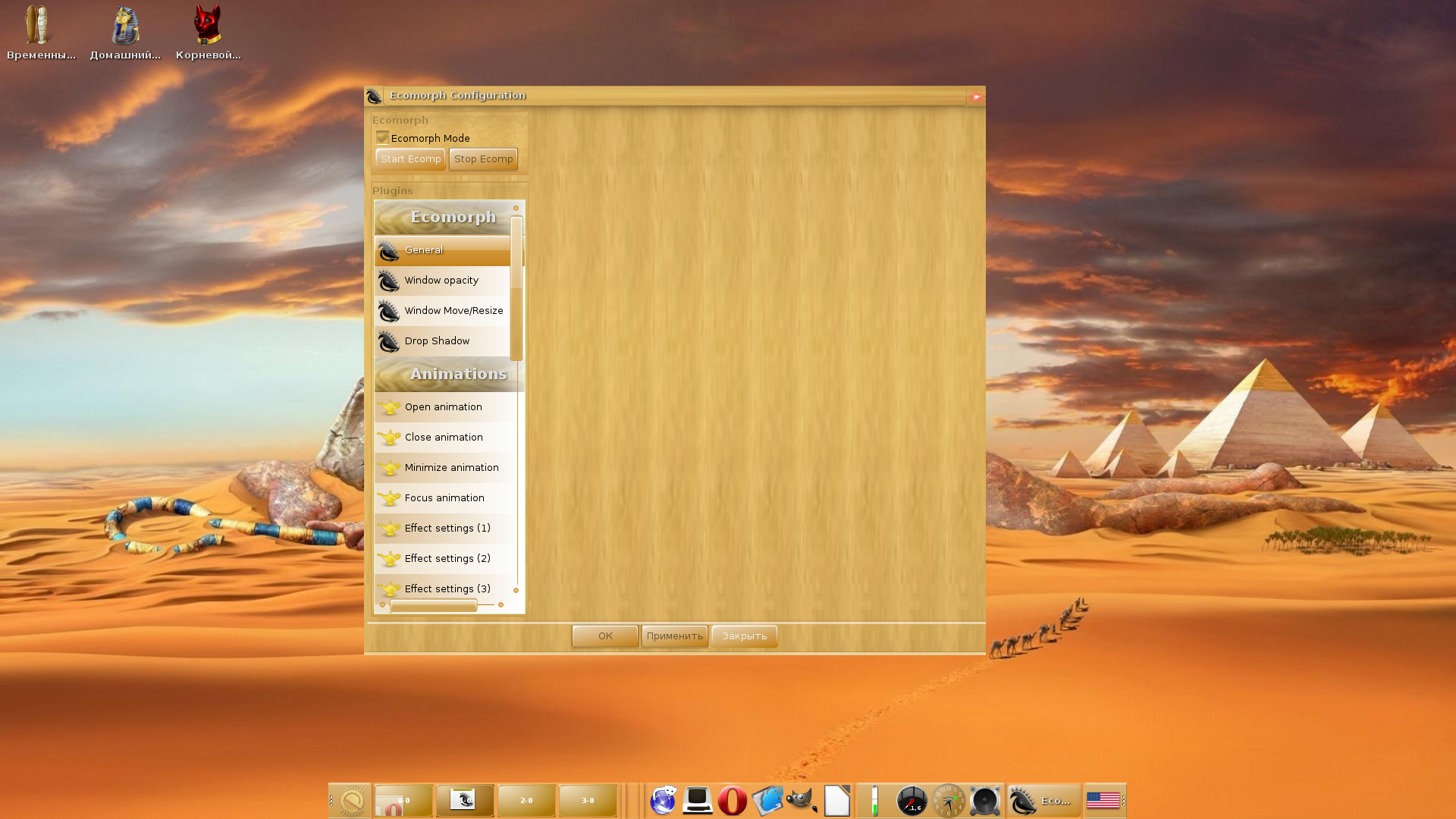Switch to virtual desktop 2-0 pager

coord(526,801)
